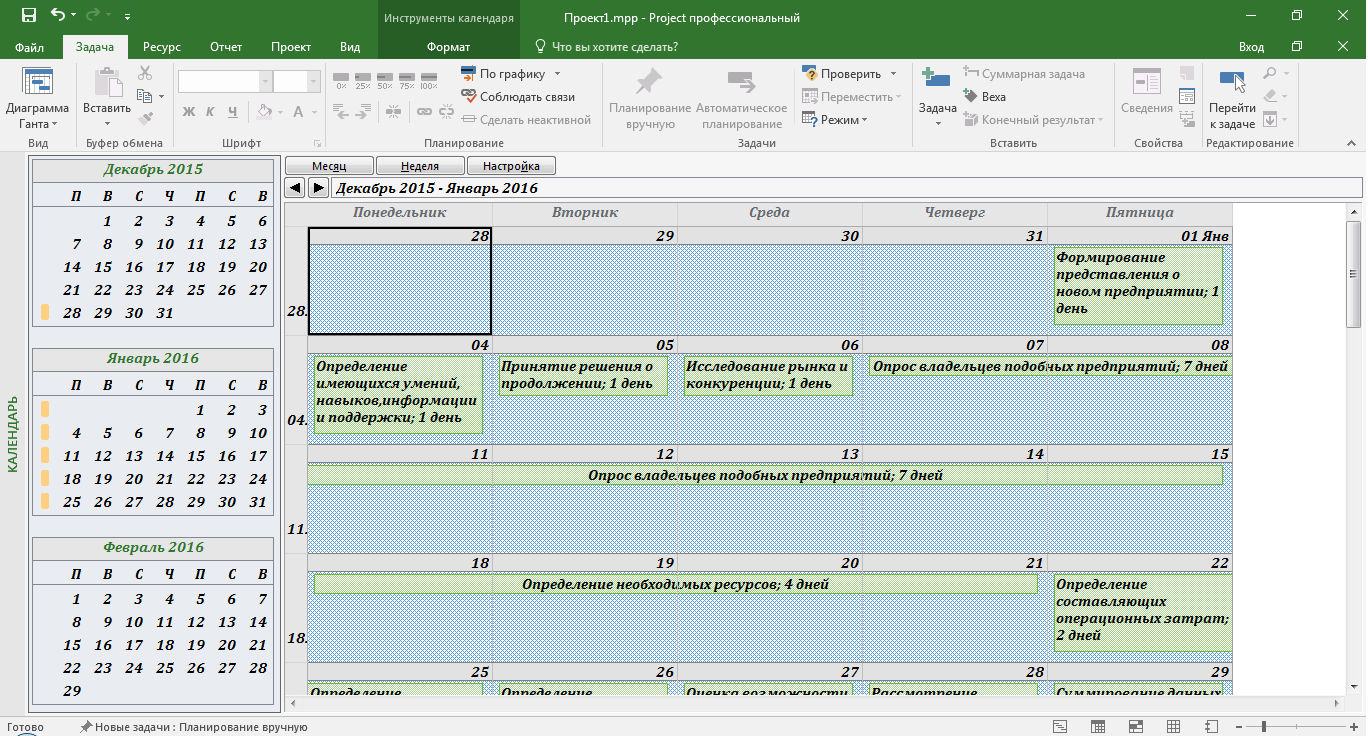Go to next month with right arrow

[x=318, y=187]
